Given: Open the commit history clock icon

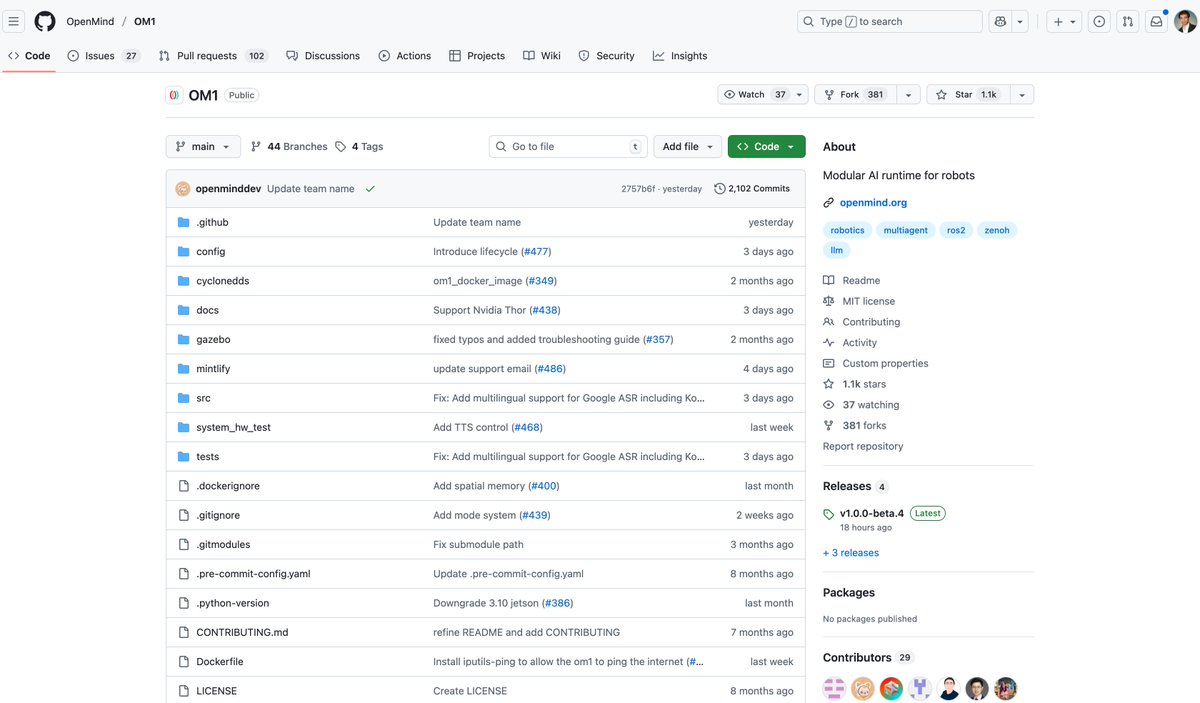Looking at the screenshot, I should pos(720,188).
